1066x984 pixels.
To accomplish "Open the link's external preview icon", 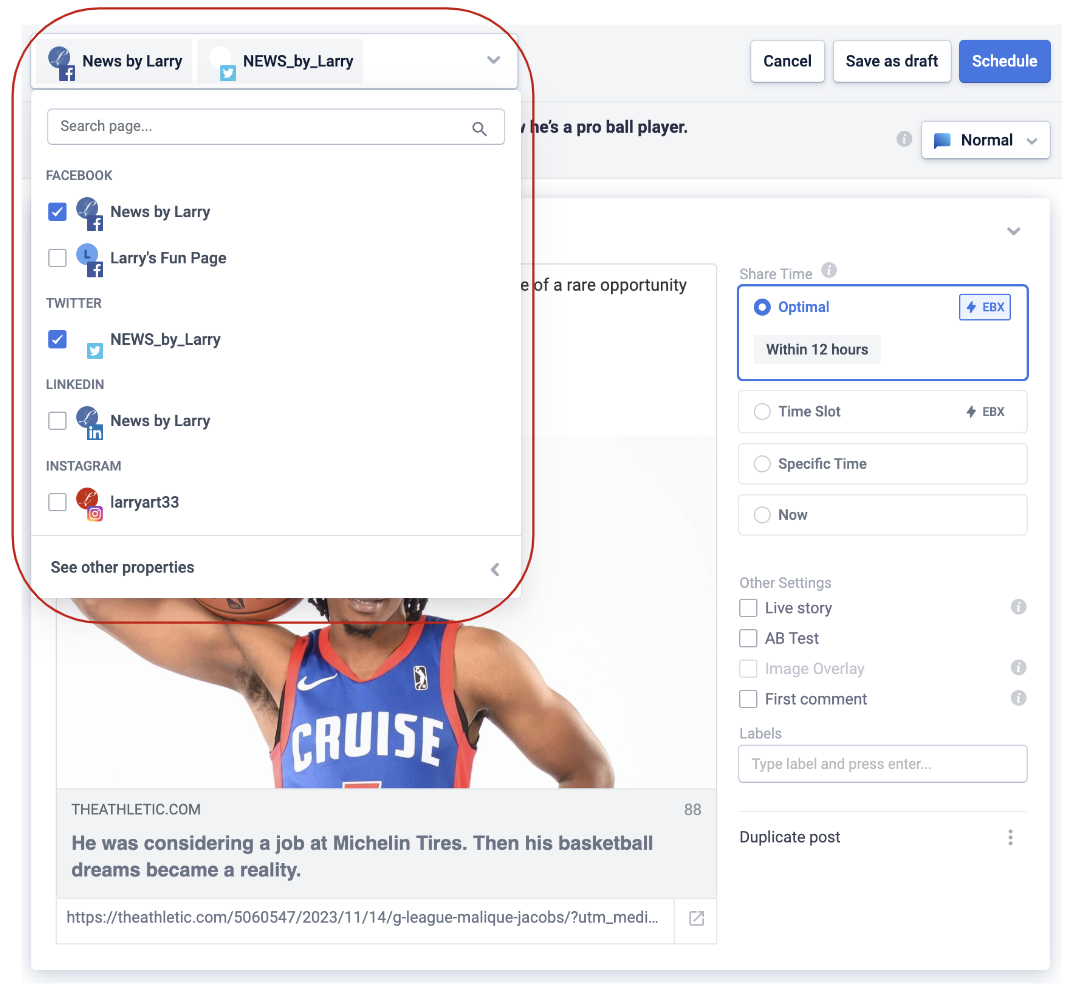I will click(x=696, y=918).
